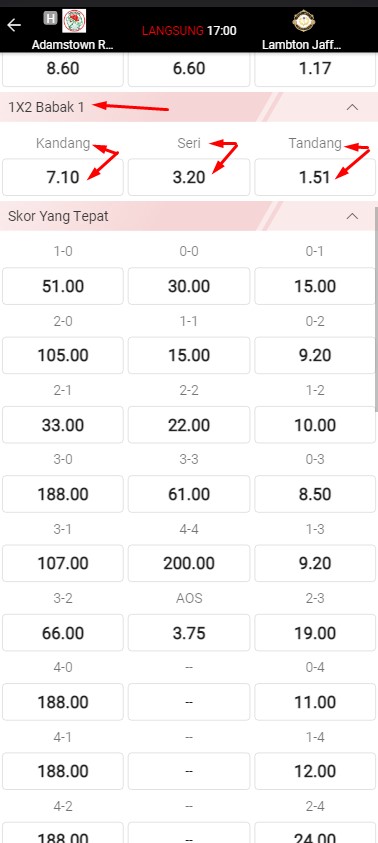Click the vertical scrollbar on right edge
This screenshot has width=378, height=843.
point(376,309)
